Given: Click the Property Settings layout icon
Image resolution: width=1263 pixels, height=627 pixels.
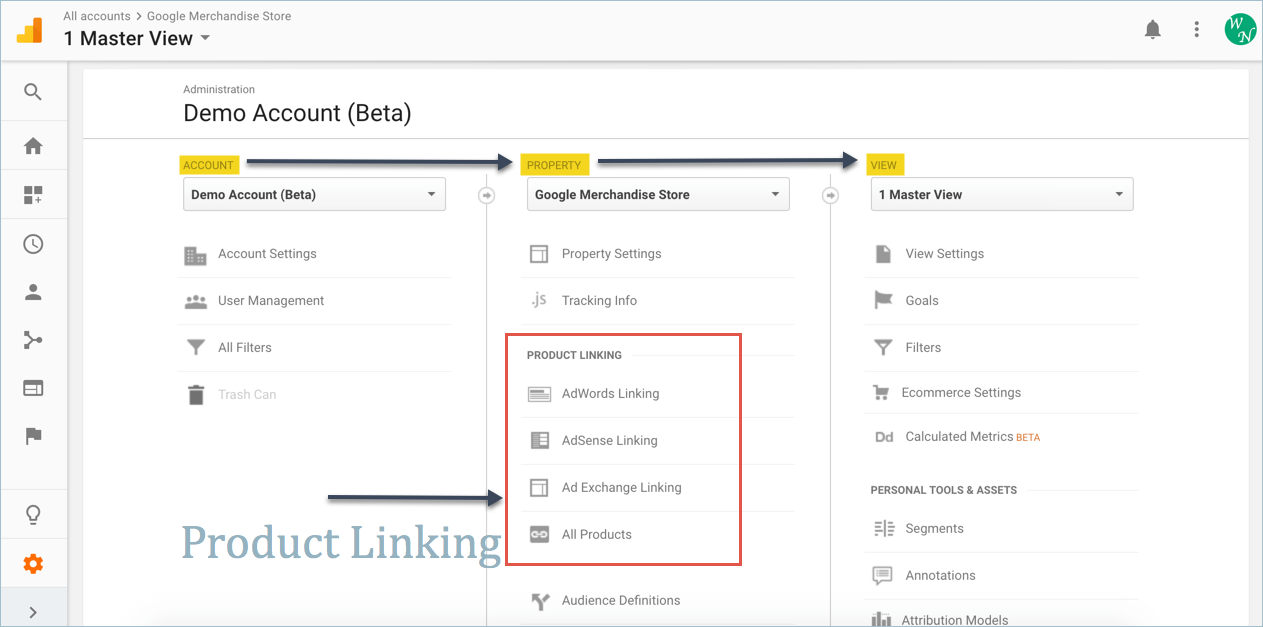Looking at the screenshot, I should tap(539, 254).
